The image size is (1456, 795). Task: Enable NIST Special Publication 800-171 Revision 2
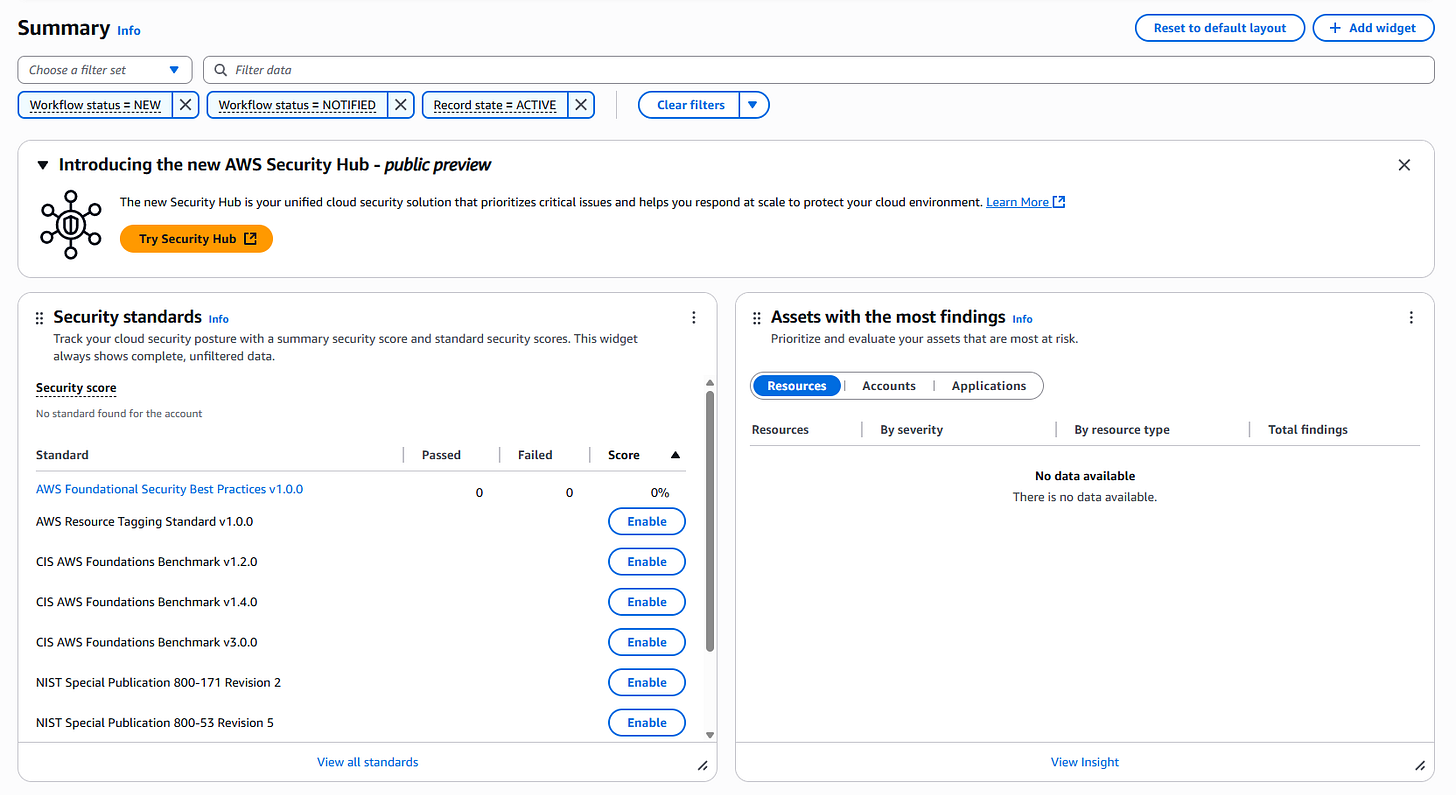click(x=647, y=682)
